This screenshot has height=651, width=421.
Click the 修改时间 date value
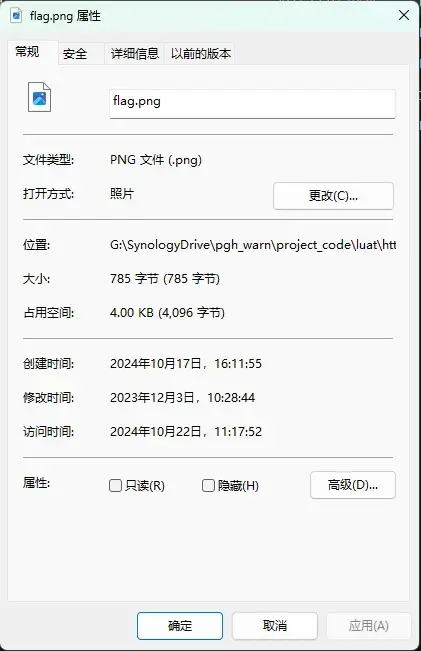point(182,398)
